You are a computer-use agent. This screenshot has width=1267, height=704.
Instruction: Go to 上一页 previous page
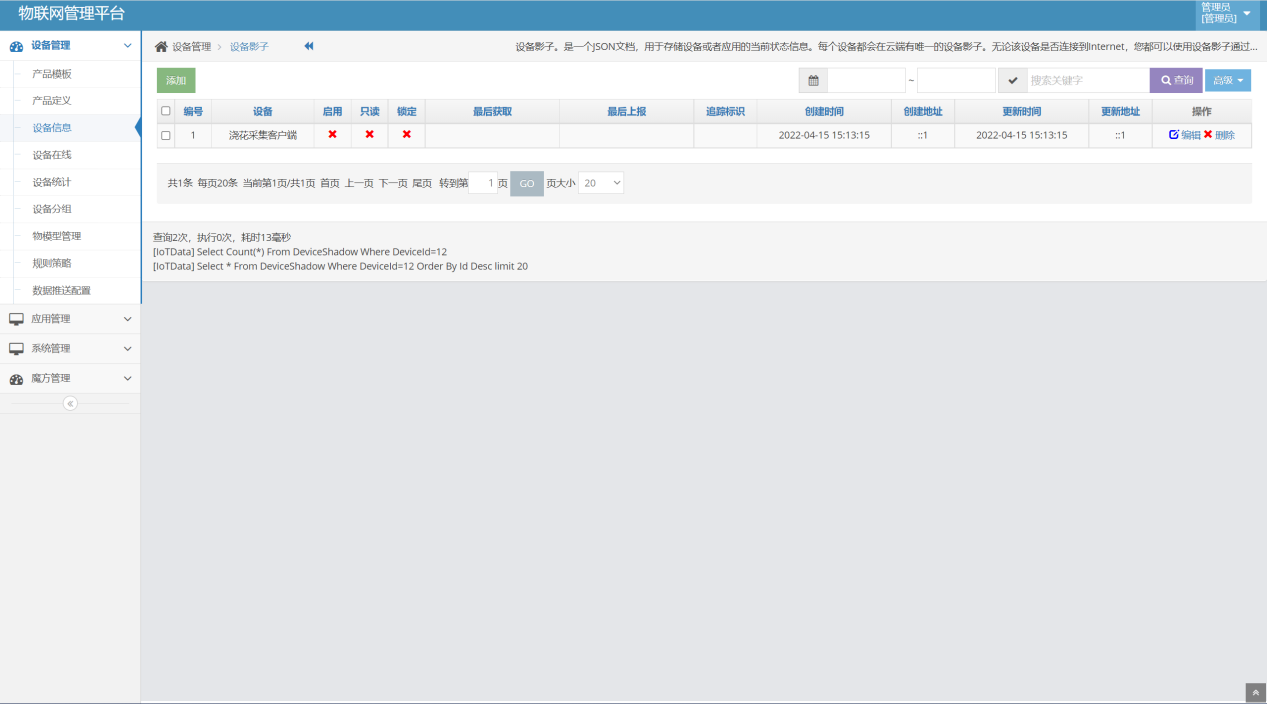[x=359, y=183]
